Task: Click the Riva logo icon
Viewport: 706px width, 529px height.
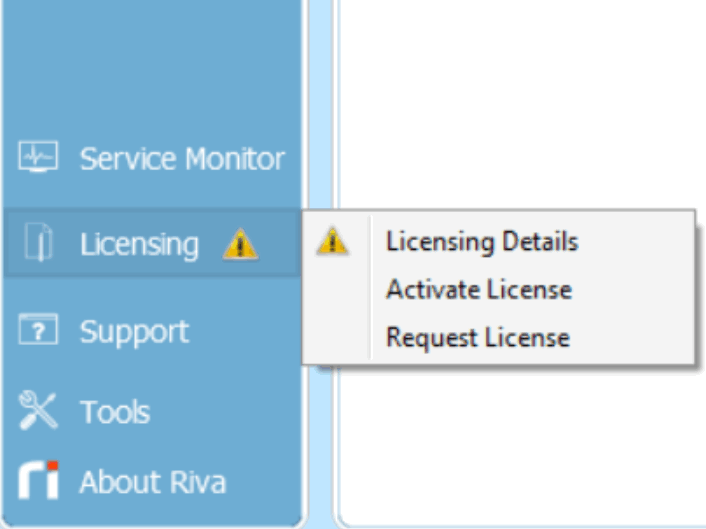Action: [38, 480]
